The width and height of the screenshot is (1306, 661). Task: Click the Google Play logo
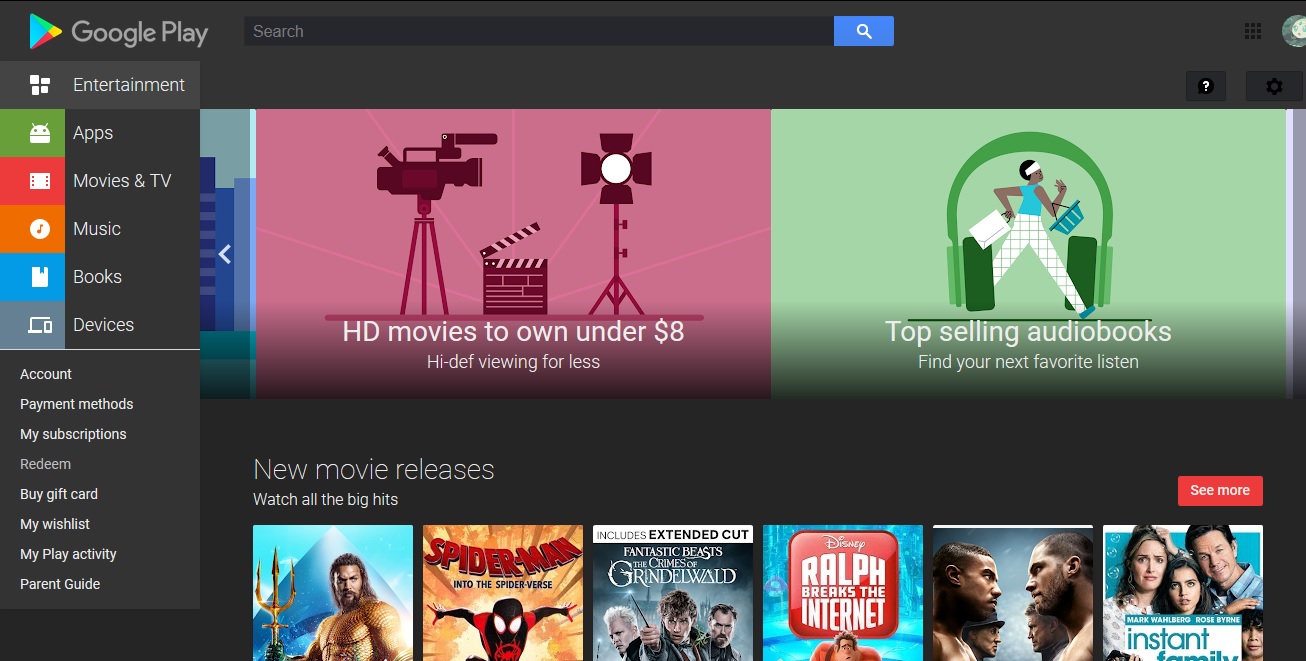tap(118, 32)
